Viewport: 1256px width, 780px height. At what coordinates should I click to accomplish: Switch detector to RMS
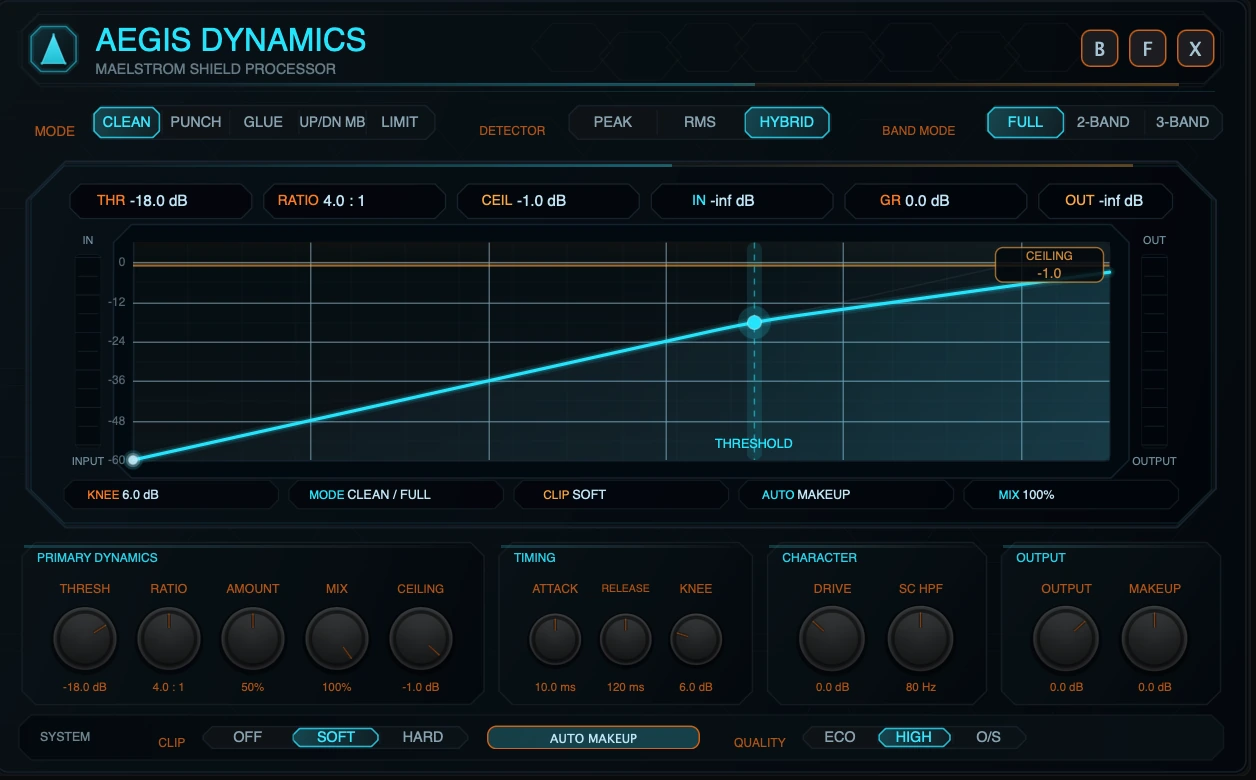[x=700, y=122]
